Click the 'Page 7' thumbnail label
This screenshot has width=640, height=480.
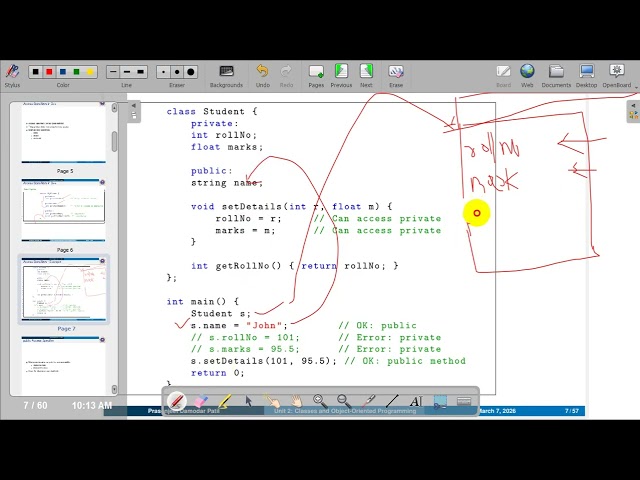point(66,329)
